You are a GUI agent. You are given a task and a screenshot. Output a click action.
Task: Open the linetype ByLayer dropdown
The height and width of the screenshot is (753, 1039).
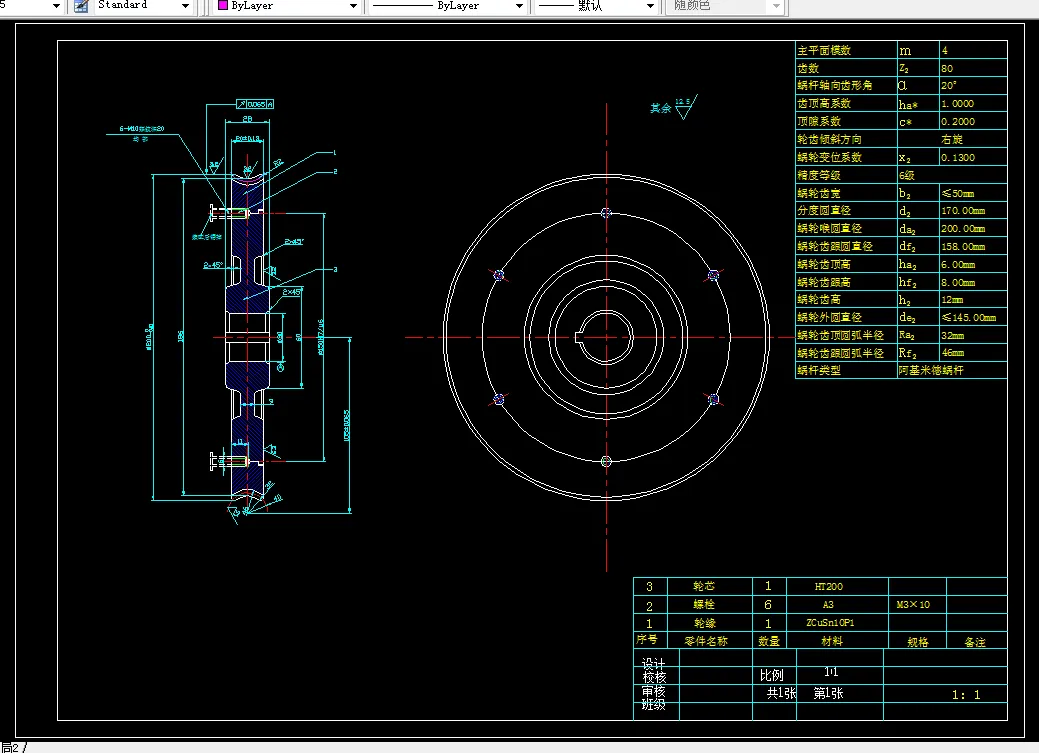click(518, 6)
